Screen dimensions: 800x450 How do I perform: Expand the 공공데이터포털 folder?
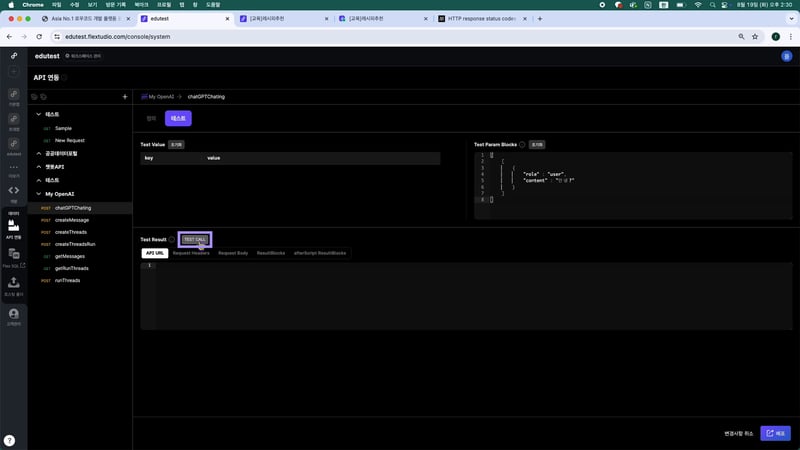tap(37, 154)
